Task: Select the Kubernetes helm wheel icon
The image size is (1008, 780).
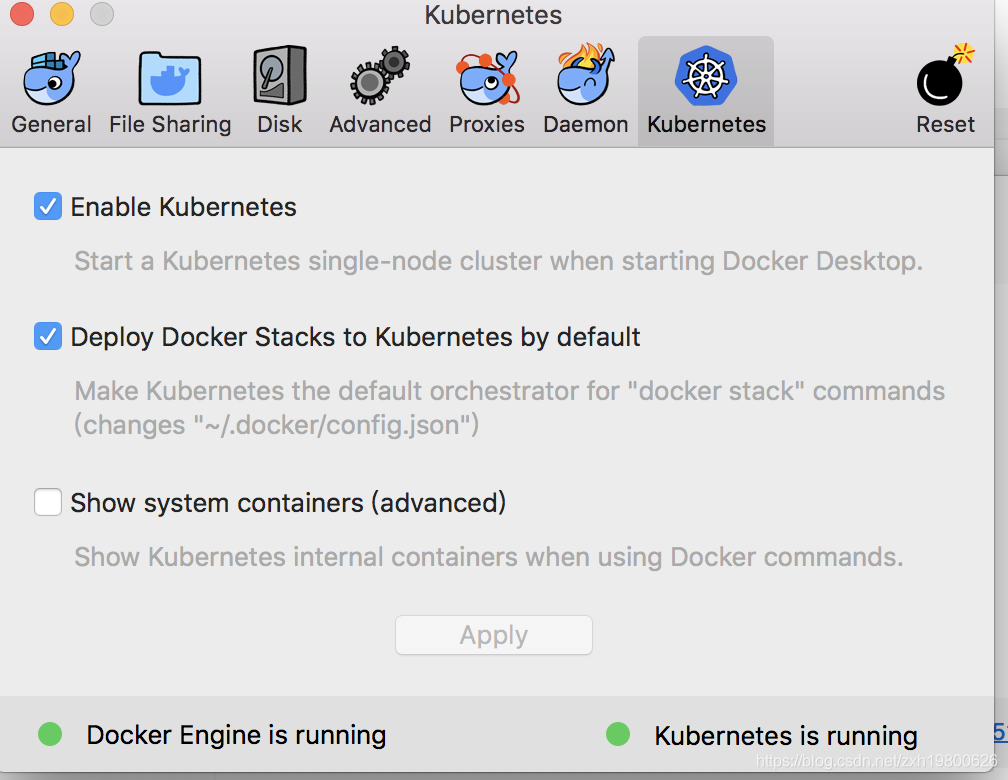Action: pos(706,77)
